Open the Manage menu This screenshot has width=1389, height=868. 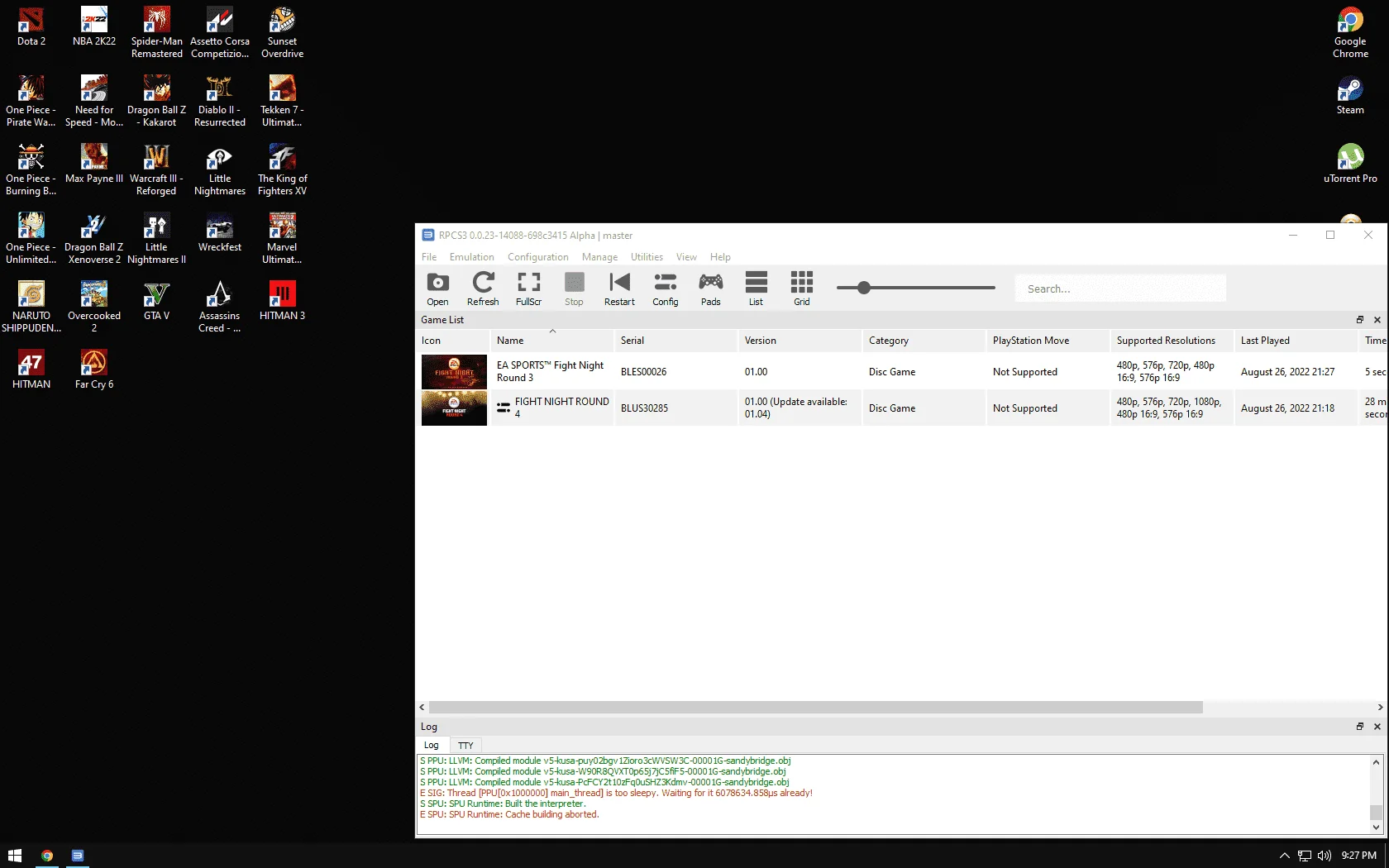[x=599, y=257]
